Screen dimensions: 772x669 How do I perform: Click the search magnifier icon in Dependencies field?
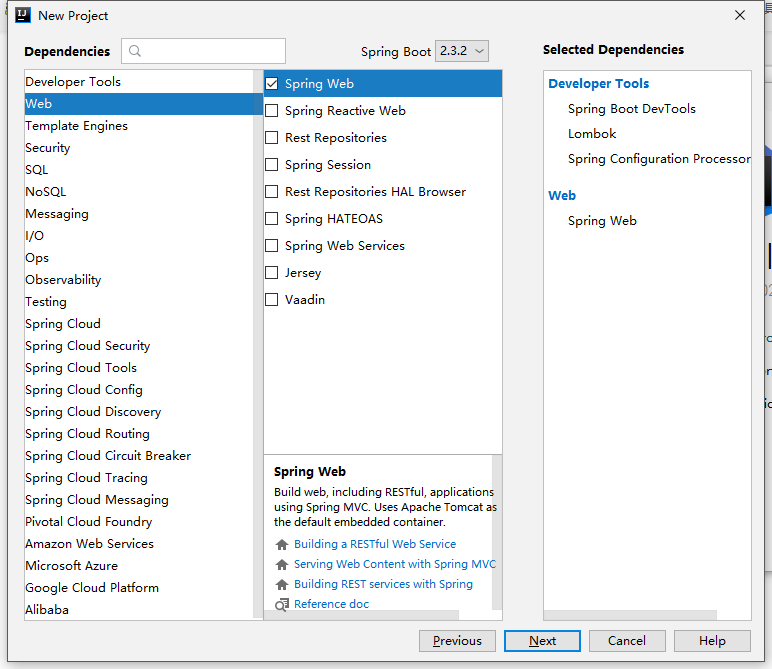(x=135, y=51)
